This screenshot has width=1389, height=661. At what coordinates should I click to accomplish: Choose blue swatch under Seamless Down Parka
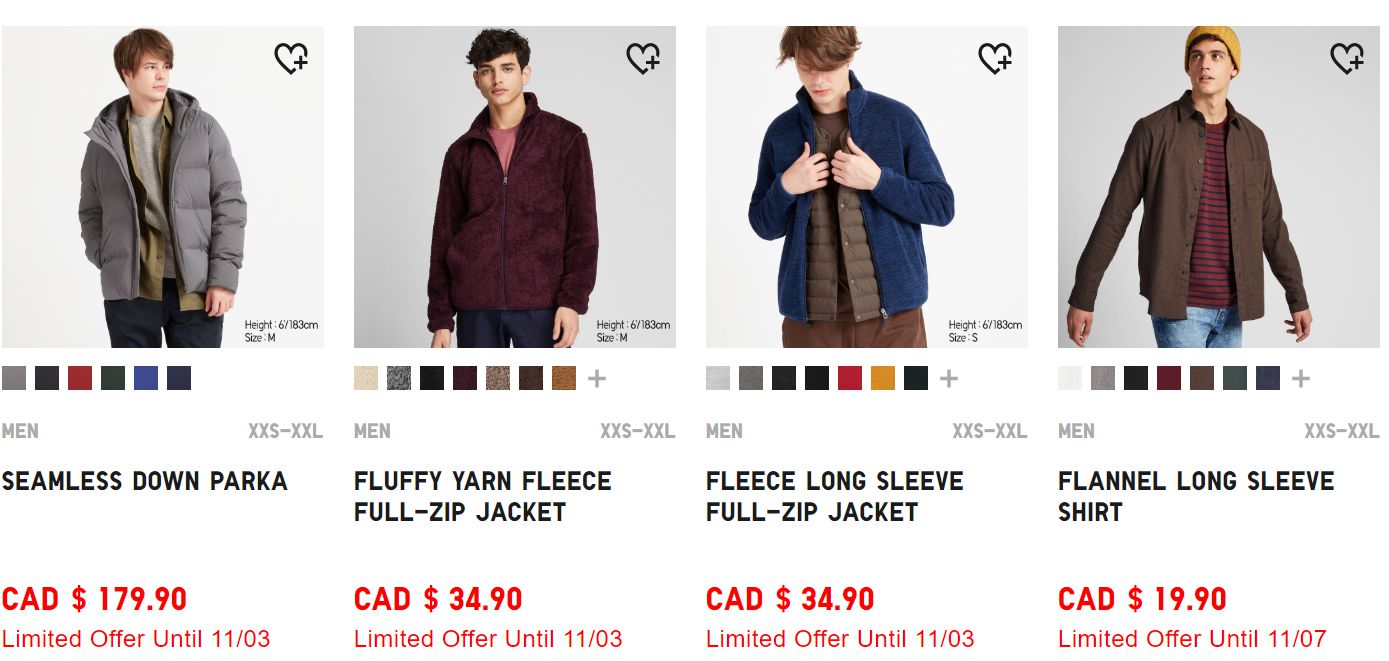(x=146, y=378)
